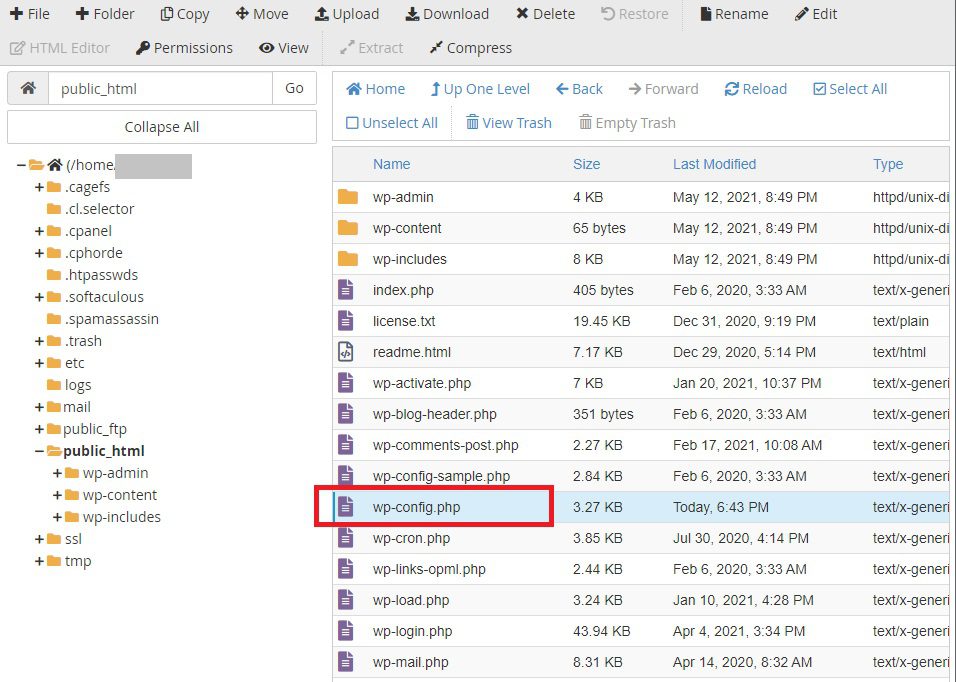Select wp-links-opml.php file name
956x682 pixels.
pos(429,569)
